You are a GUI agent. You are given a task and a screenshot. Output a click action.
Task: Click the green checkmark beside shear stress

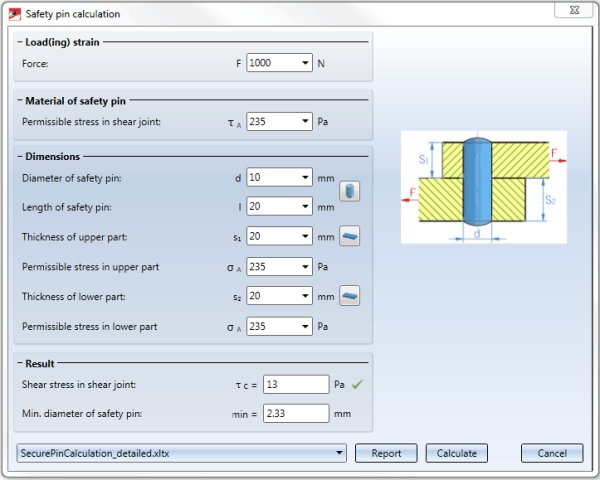tap(358, 384)
